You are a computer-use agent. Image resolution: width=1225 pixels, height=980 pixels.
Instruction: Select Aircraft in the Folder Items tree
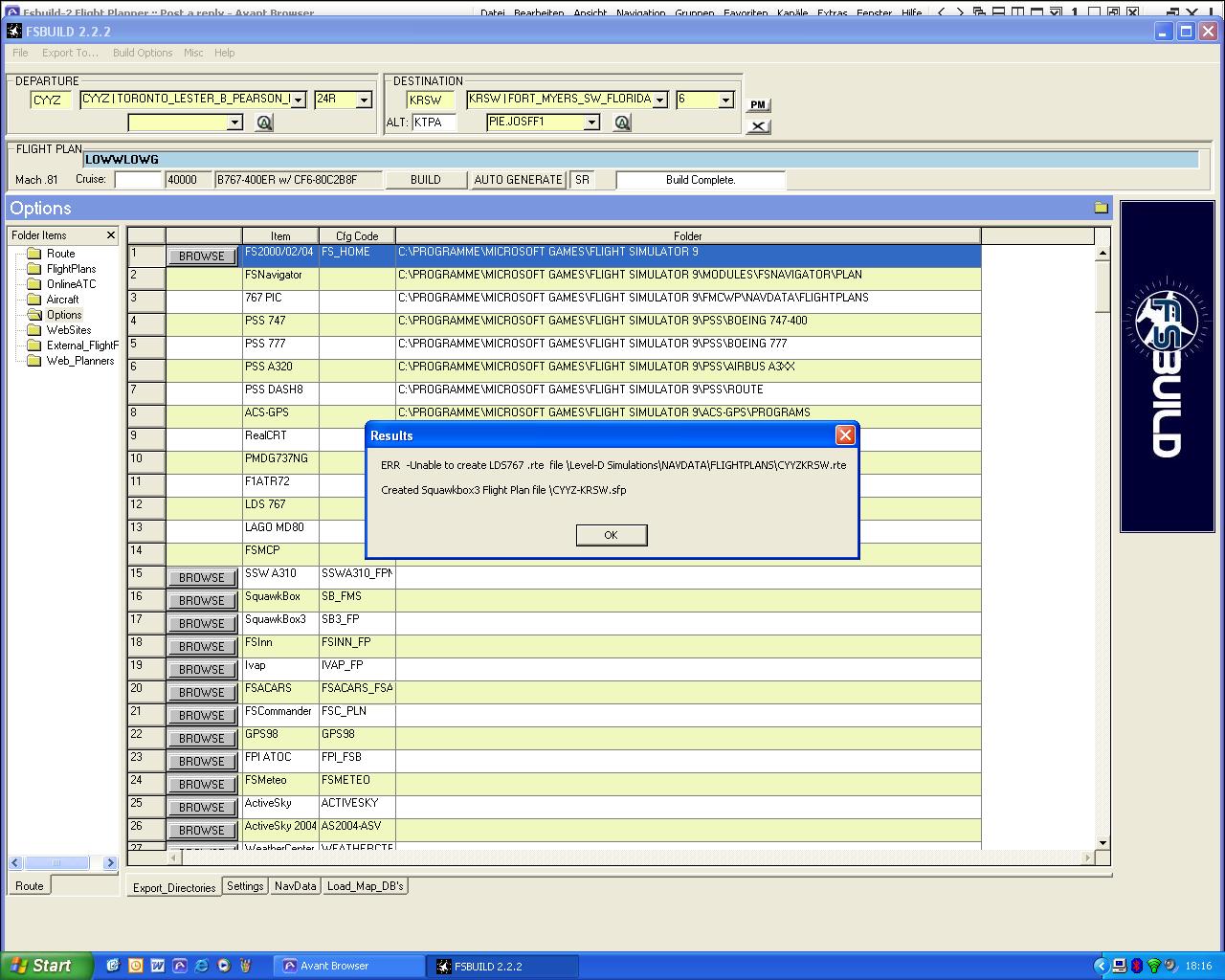(62, 300)
